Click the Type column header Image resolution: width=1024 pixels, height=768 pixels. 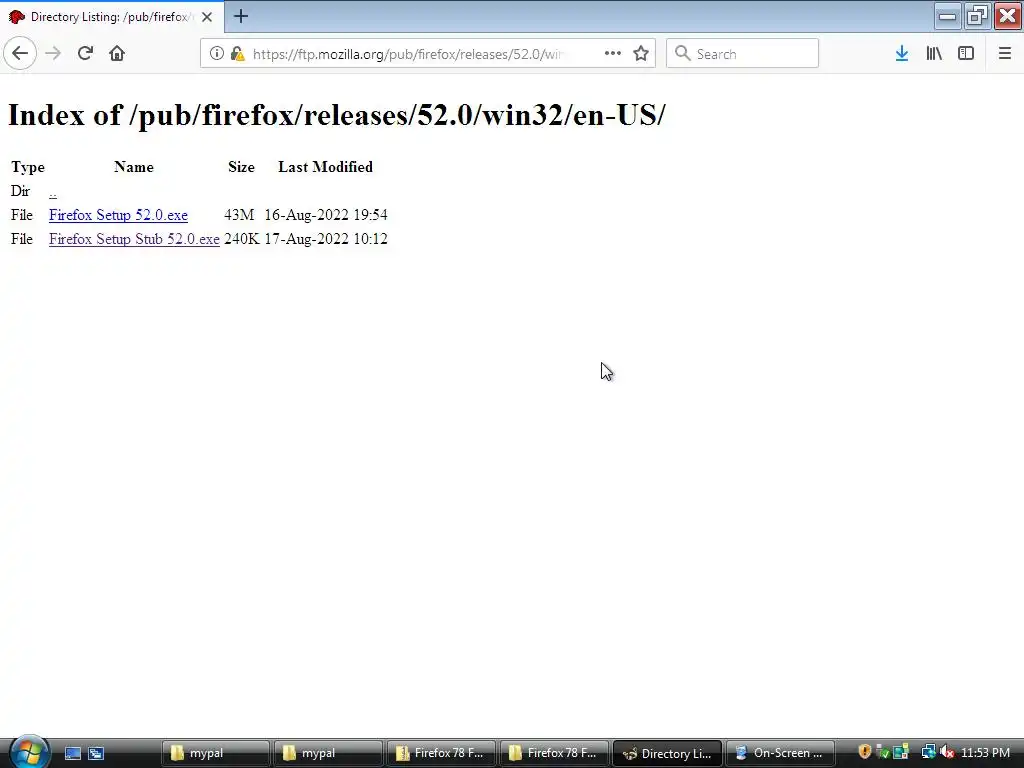(28, 167)
